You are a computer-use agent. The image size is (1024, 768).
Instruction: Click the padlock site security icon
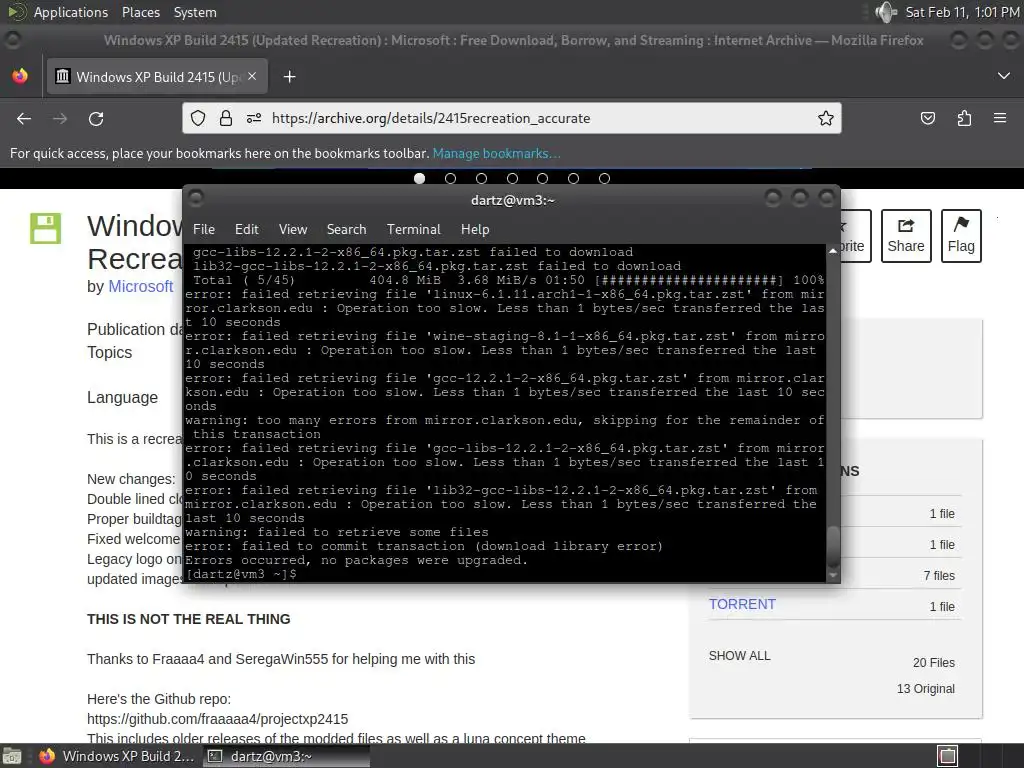click(x=226, y=118)
